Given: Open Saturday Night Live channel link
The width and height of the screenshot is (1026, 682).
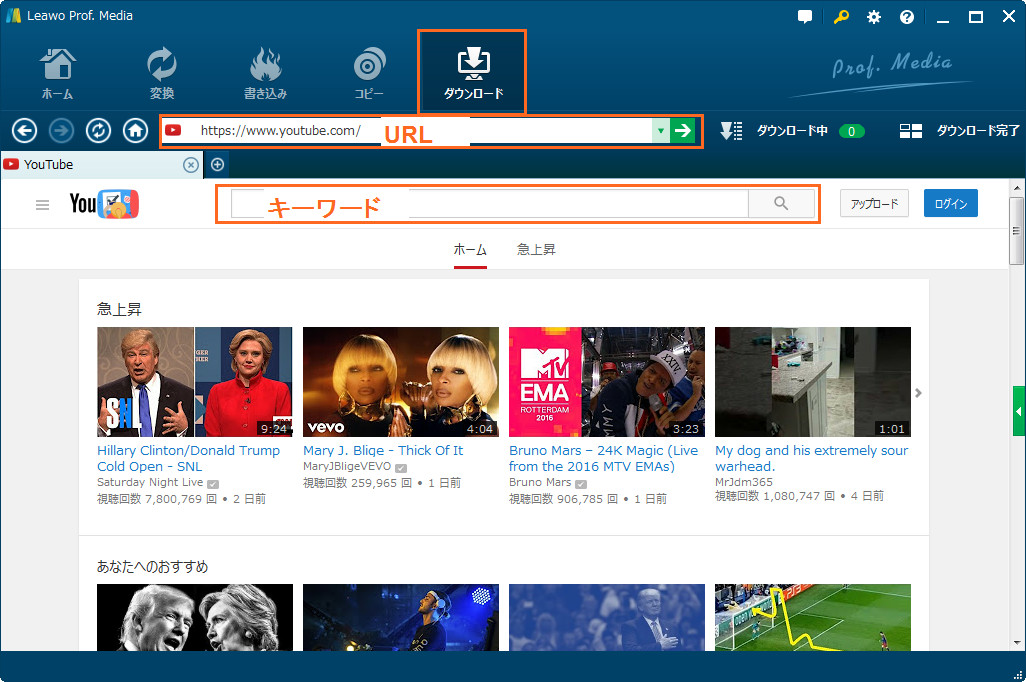Looking at the screenshot, I should tap(150, 482).
